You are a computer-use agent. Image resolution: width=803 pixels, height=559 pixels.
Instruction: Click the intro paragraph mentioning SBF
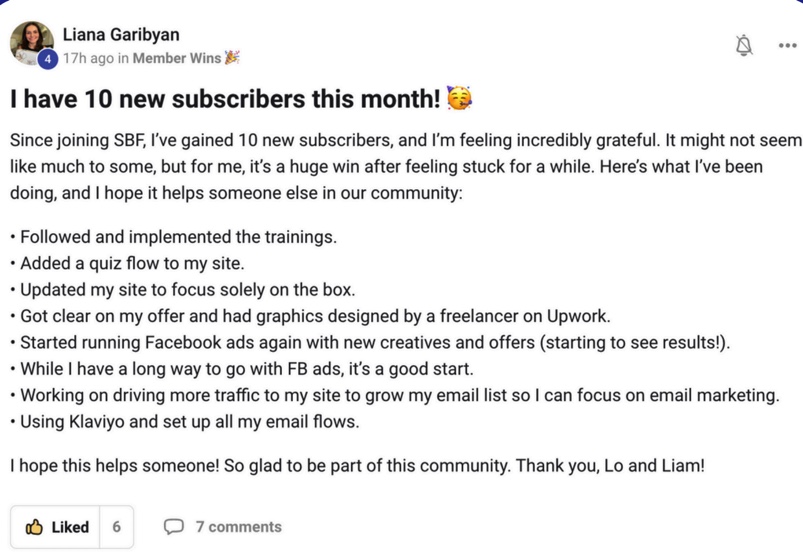point(400,166)
